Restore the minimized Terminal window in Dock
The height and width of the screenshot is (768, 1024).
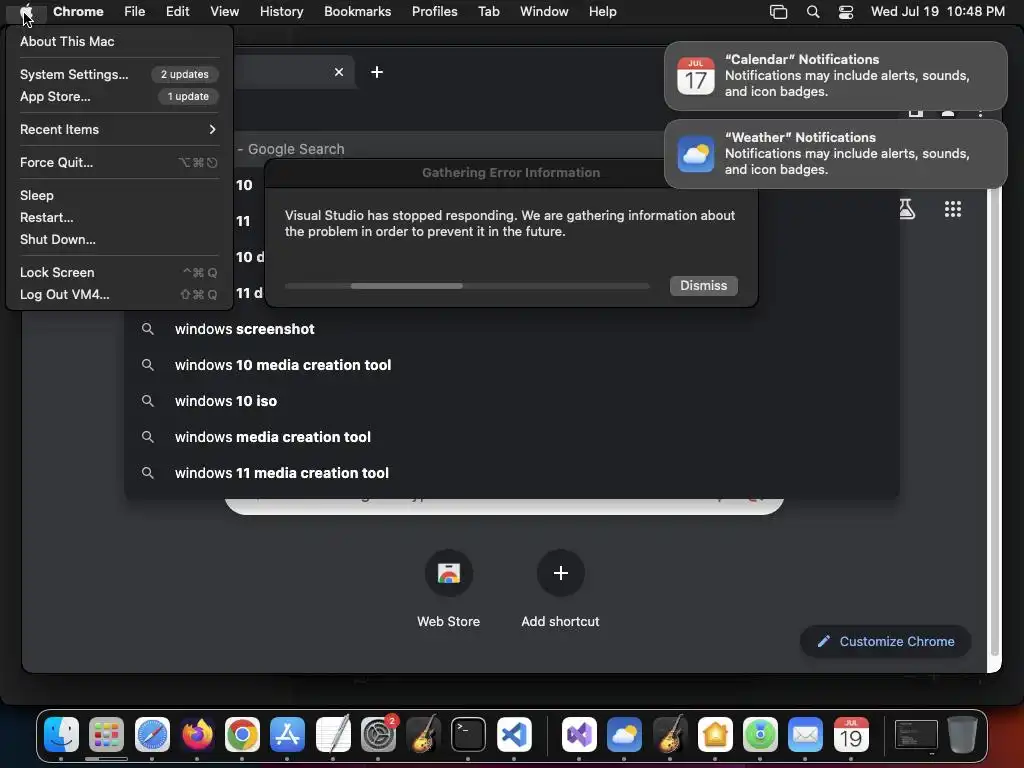coord(916,735)
